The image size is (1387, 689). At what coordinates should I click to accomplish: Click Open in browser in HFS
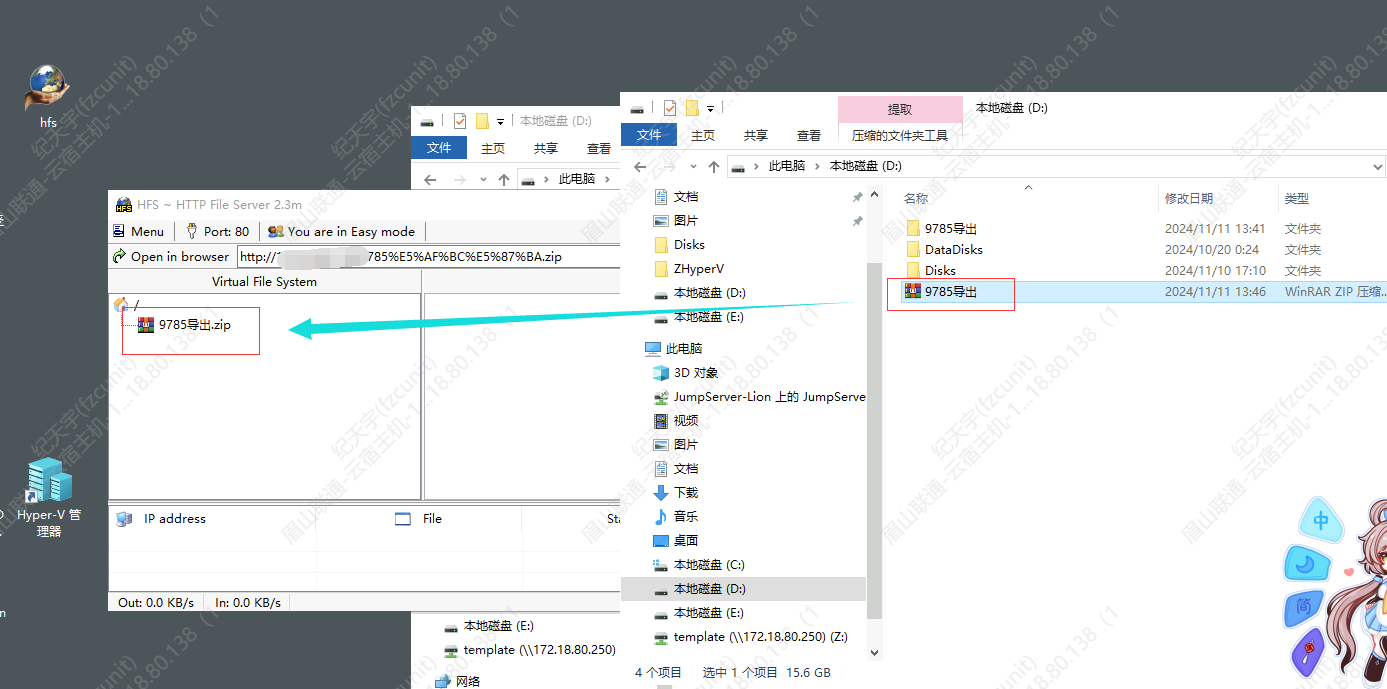click(x=171, y=257)
